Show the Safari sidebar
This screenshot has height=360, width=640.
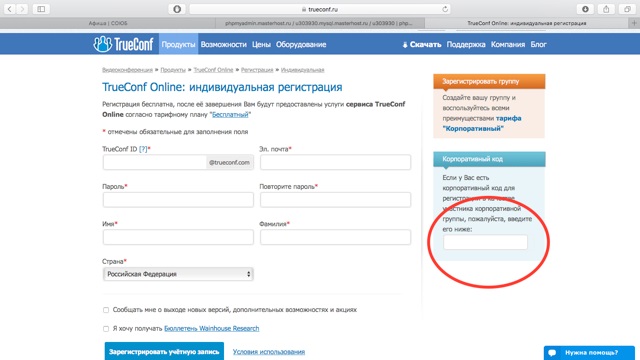(x=41, y=9)
